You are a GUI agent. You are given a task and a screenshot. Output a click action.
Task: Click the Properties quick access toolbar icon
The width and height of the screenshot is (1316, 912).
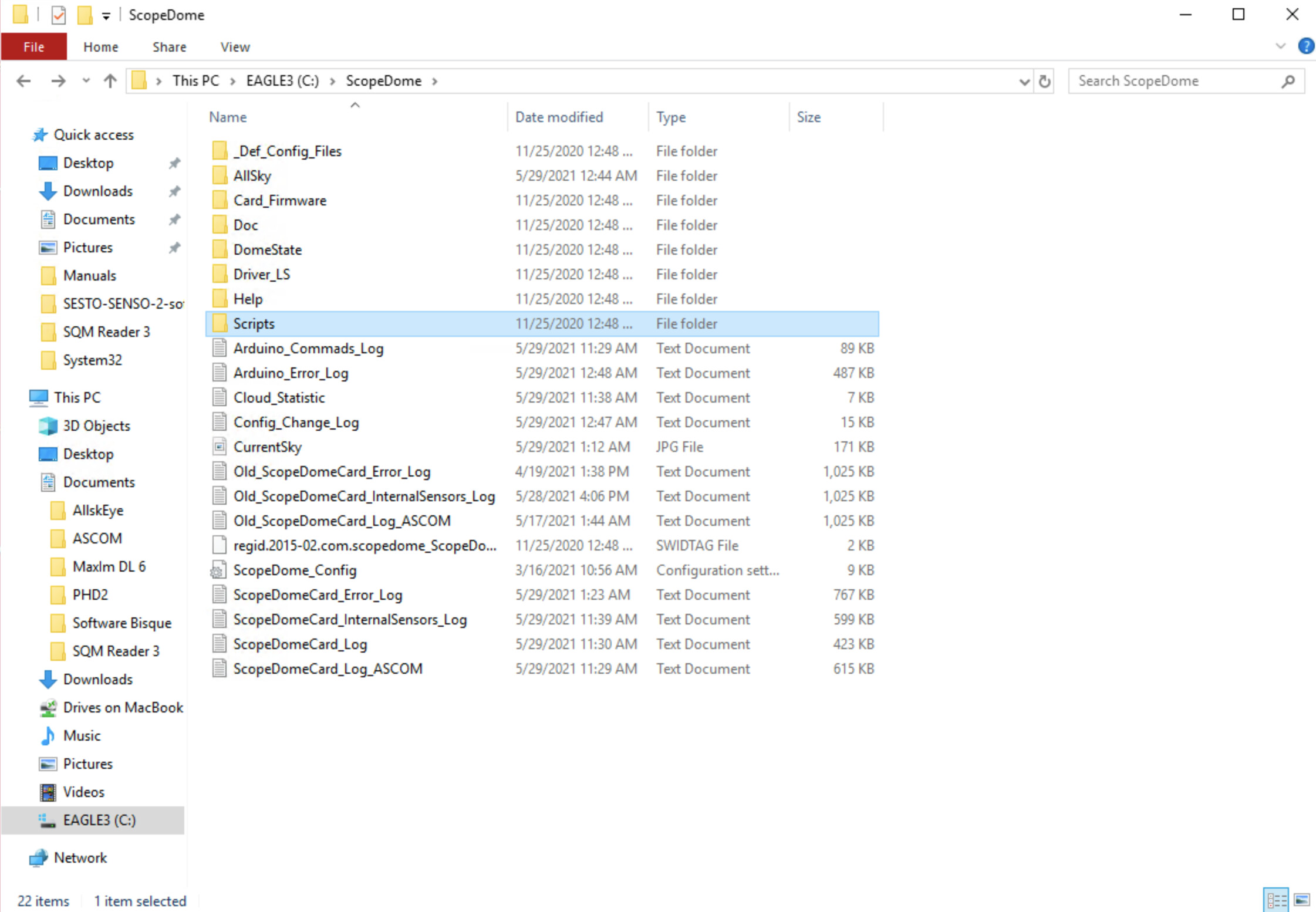(x=58, y=15)
